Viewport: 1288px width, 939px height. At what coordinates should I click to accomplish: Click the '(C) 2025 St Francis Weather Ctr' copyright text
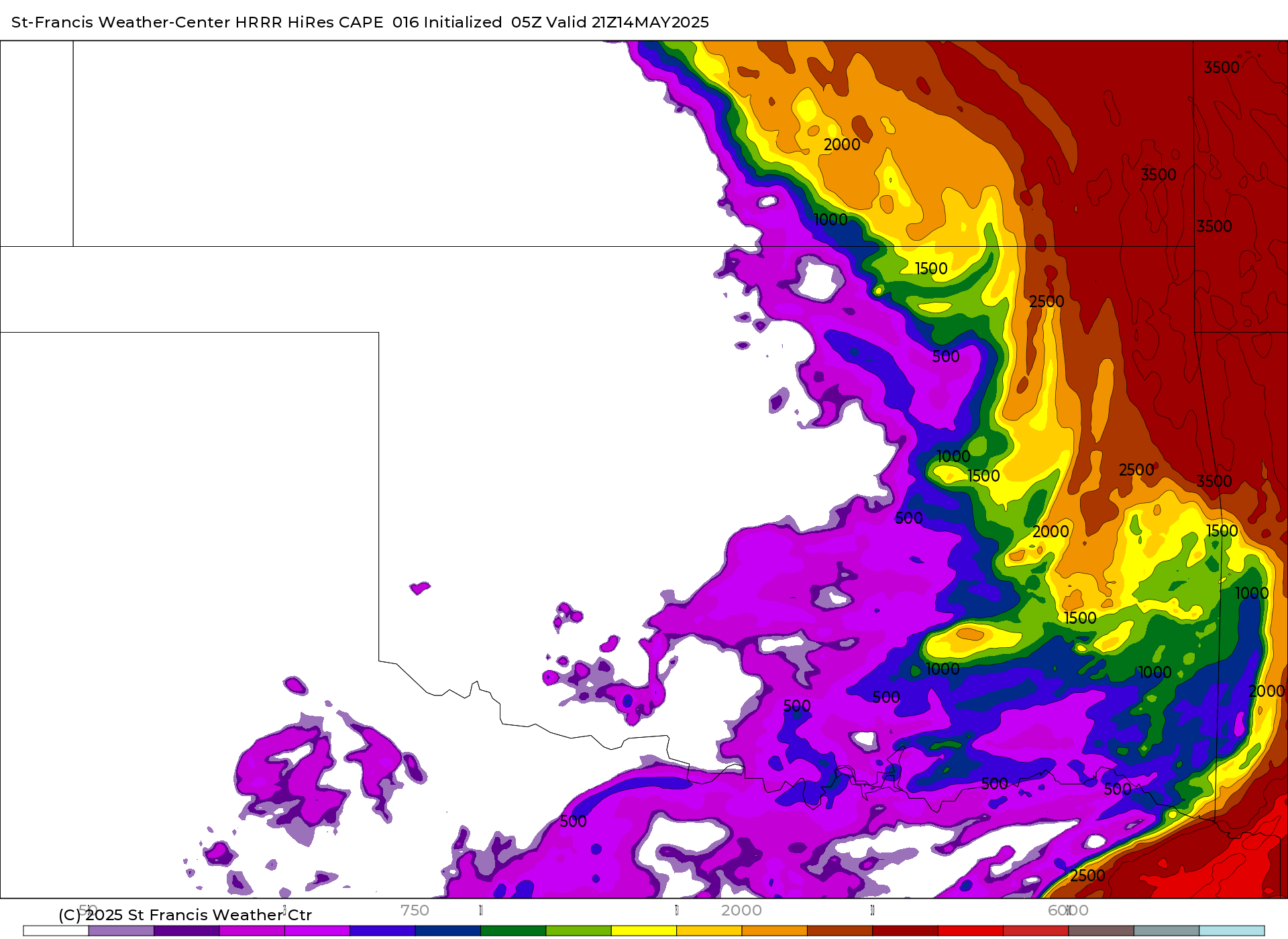point(185,915)
